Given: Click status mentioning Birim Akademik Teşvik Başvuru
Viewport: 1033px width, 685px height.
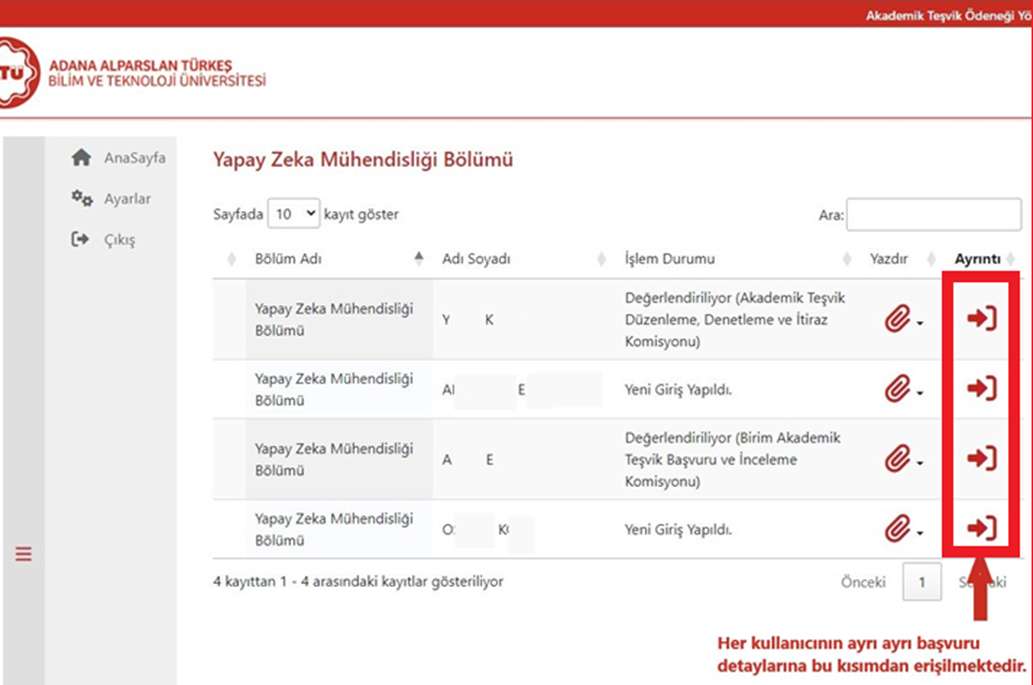Looking at the screenshot, I should [x=733, y=459].
